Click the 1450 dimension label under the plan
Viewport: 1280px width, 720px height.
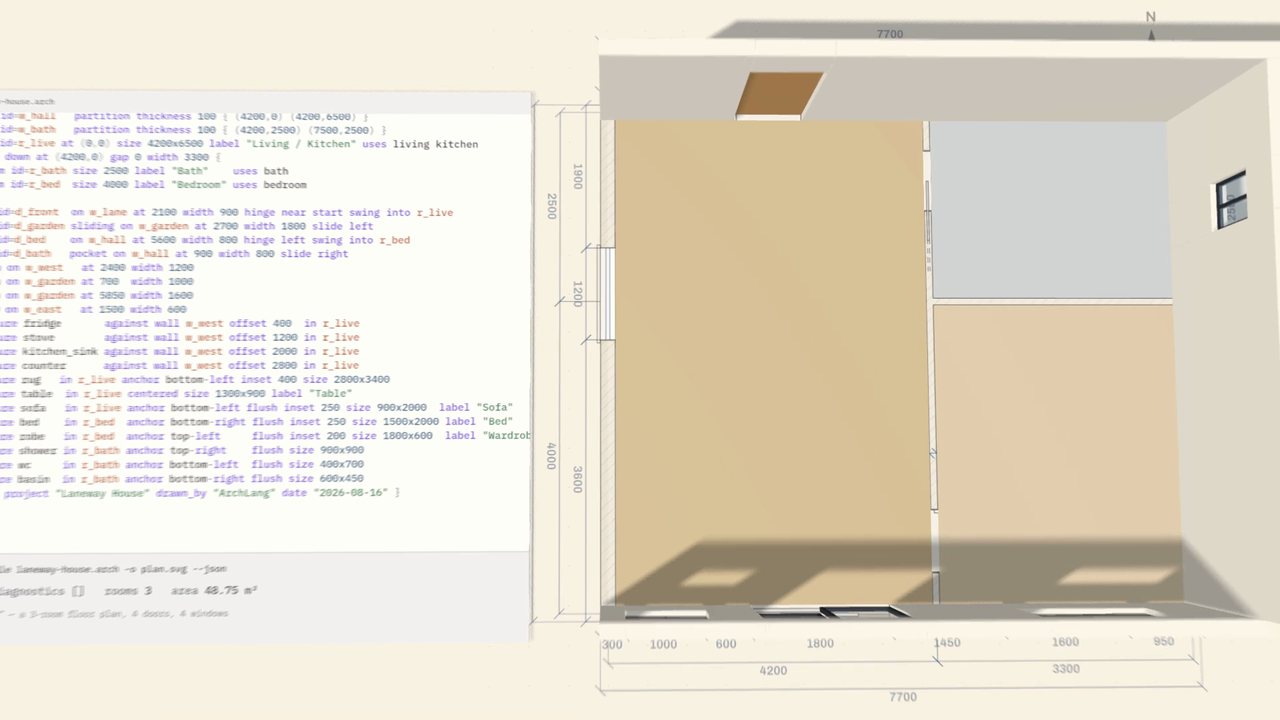(x=947, y=643)
